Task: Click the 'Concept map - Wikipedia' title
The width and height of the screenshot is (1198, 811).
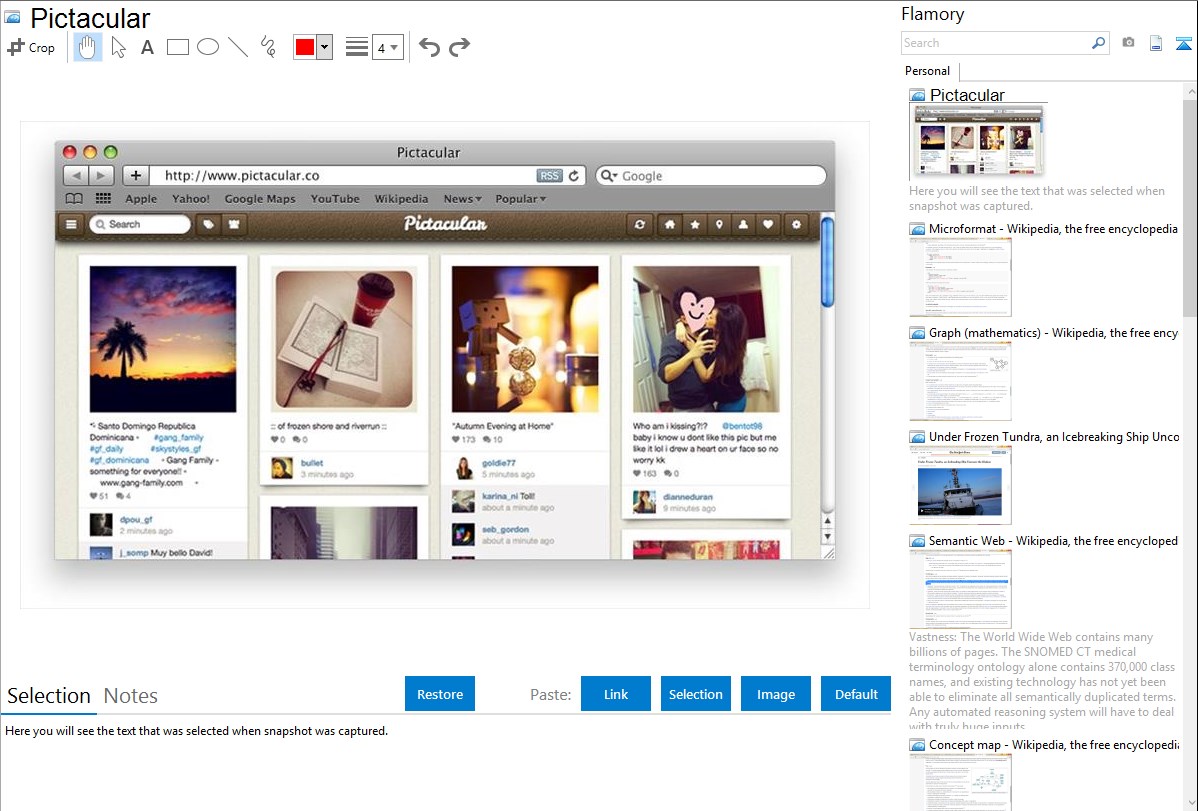Action: click(x=1054, y=745)
